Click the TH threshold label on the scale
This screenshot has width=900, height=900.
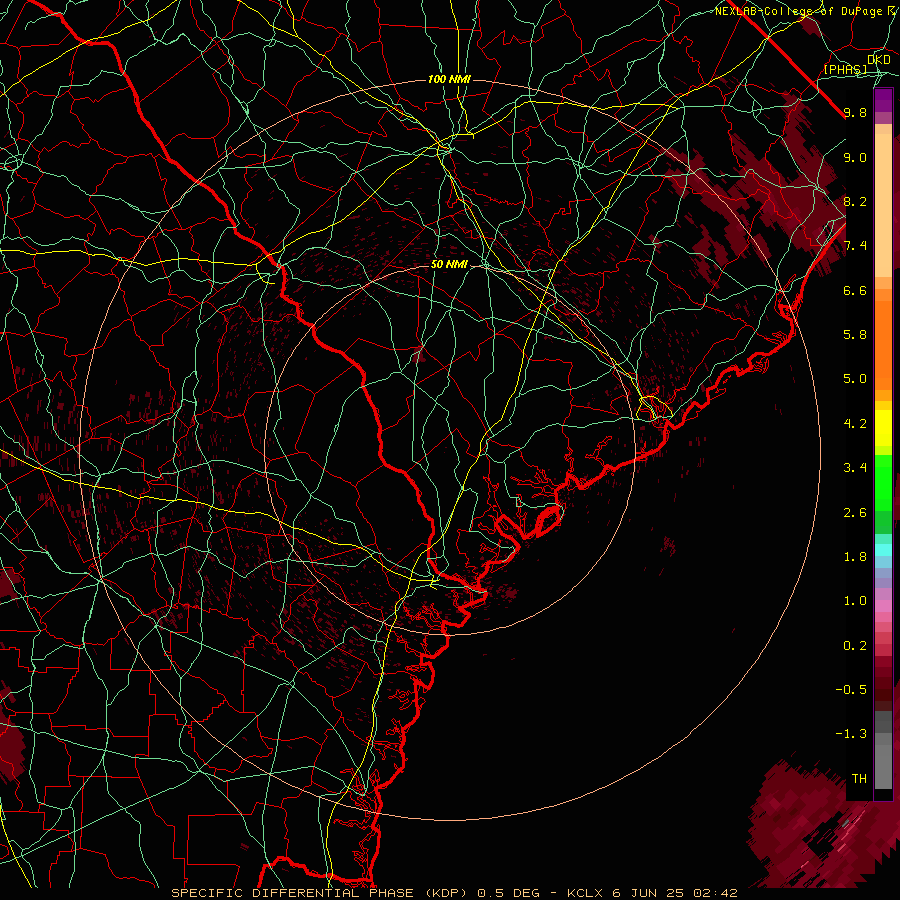click(859, 779)
